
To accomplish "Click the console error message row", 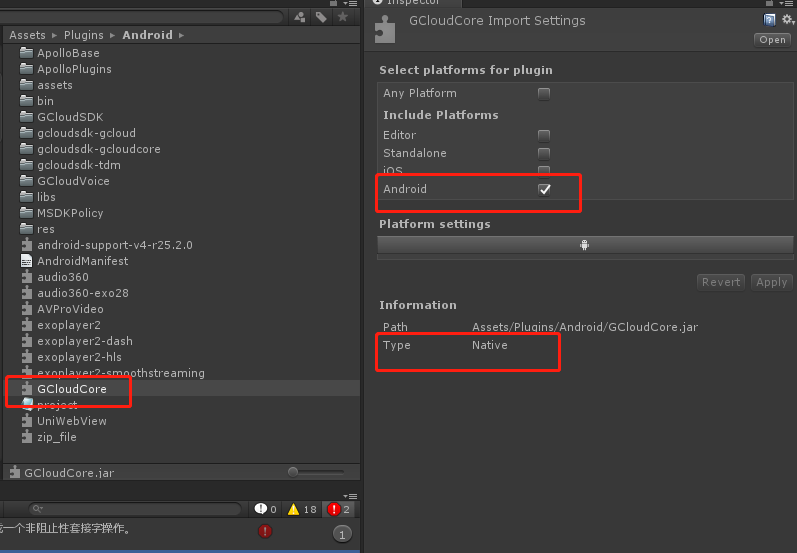I will [x=180, y=533].
